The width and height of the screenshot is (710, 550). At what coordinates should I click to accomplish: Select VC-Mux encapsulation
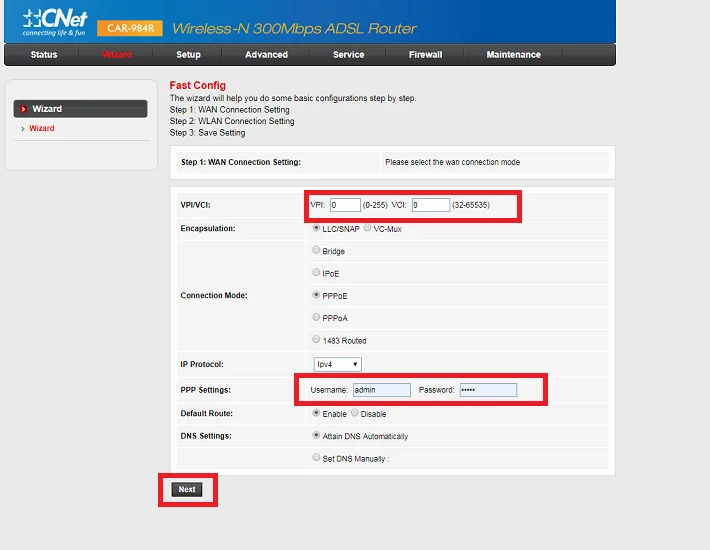367,228
